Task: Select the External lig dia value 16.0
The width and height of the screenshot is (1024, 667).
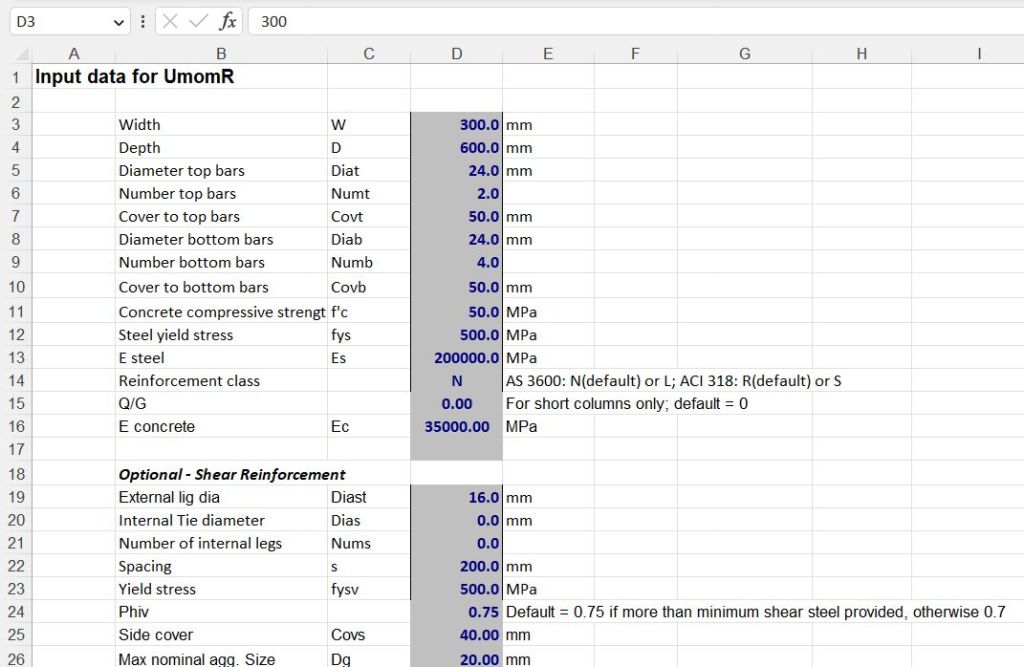Action: click(456, 497)
